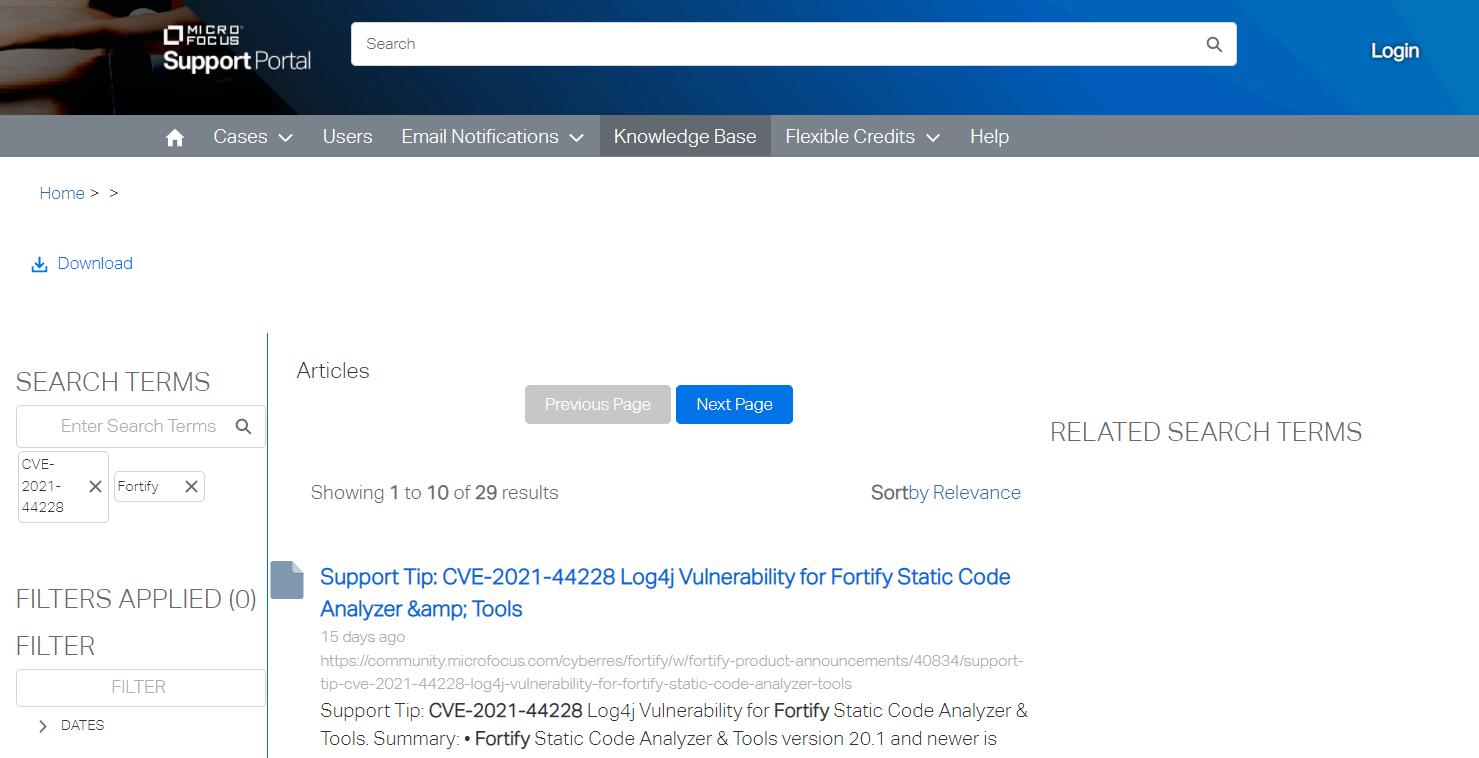The height and width of the screenshot is (758, 1479).
Task: Open the Users menu item
Action: click(x=347, y=137)
